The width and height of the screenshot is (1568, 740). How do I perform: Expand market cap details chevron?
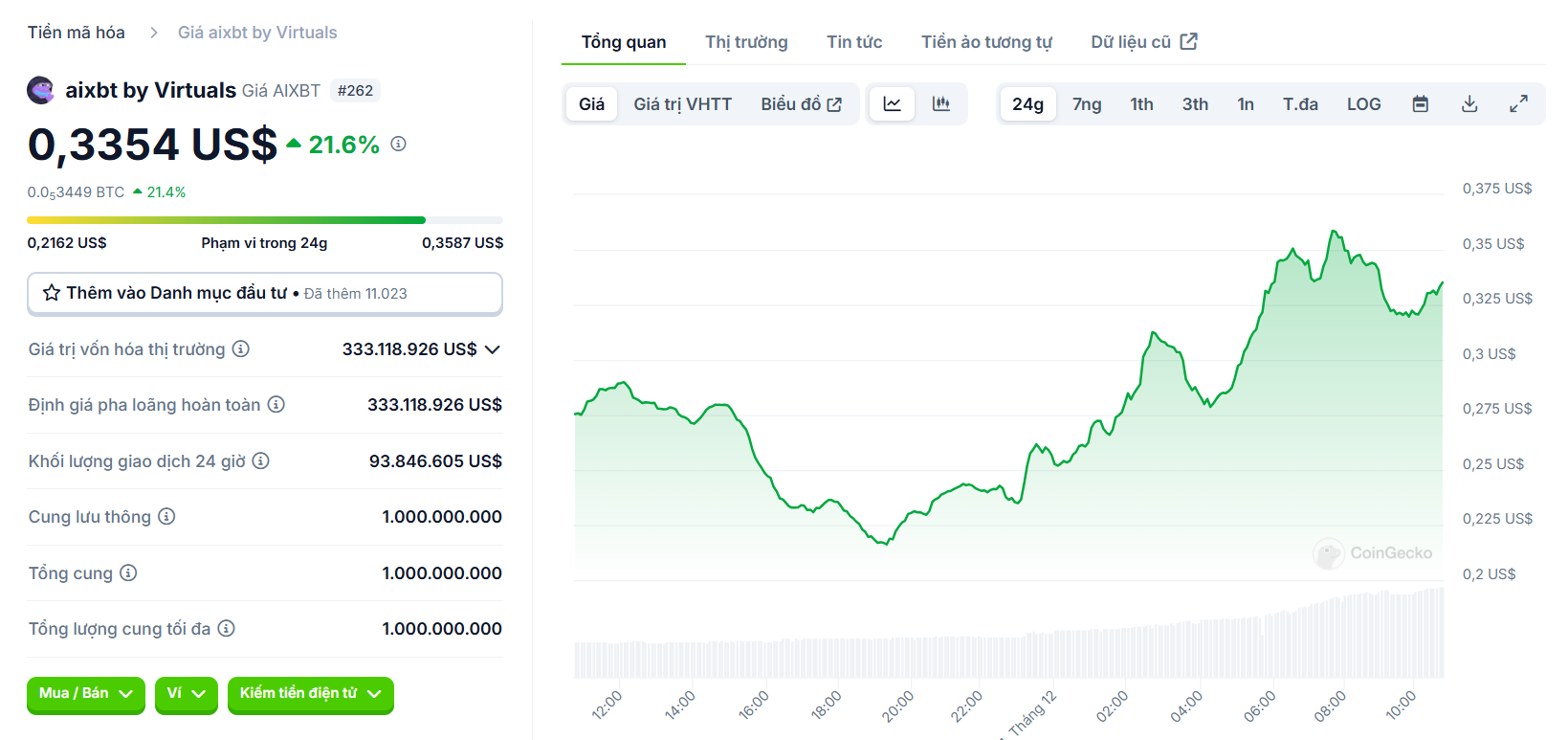point(493,349)
